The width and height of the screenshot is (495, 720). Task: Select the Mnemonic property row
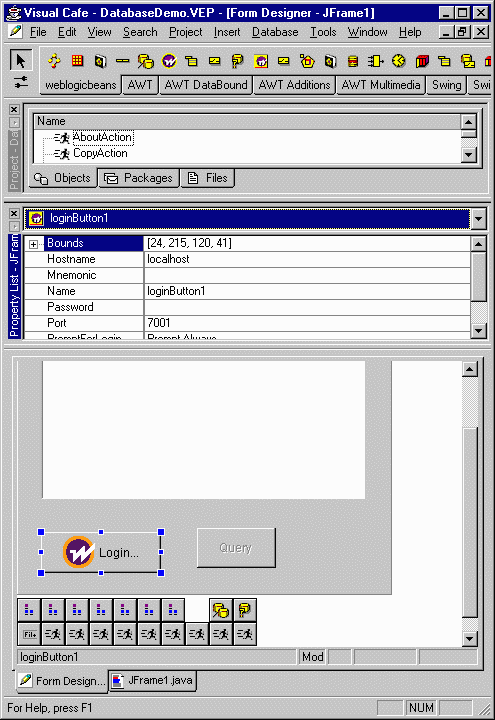pyautogui.click(x=247, y=276)
